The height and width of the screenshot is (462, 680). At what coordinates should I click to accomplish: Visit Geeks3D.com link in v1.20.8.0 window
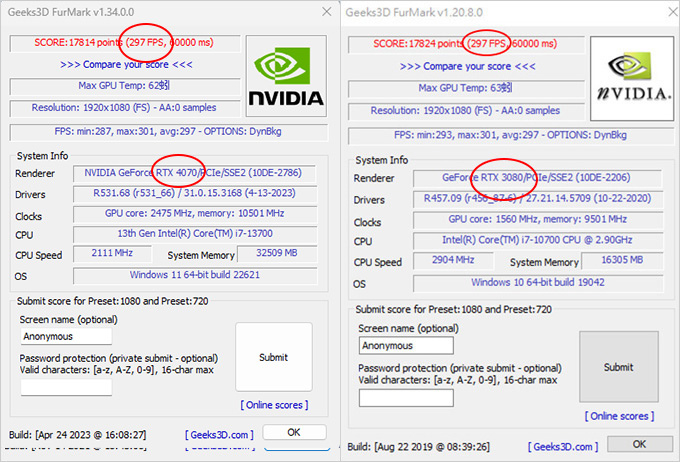pos(563,446)
